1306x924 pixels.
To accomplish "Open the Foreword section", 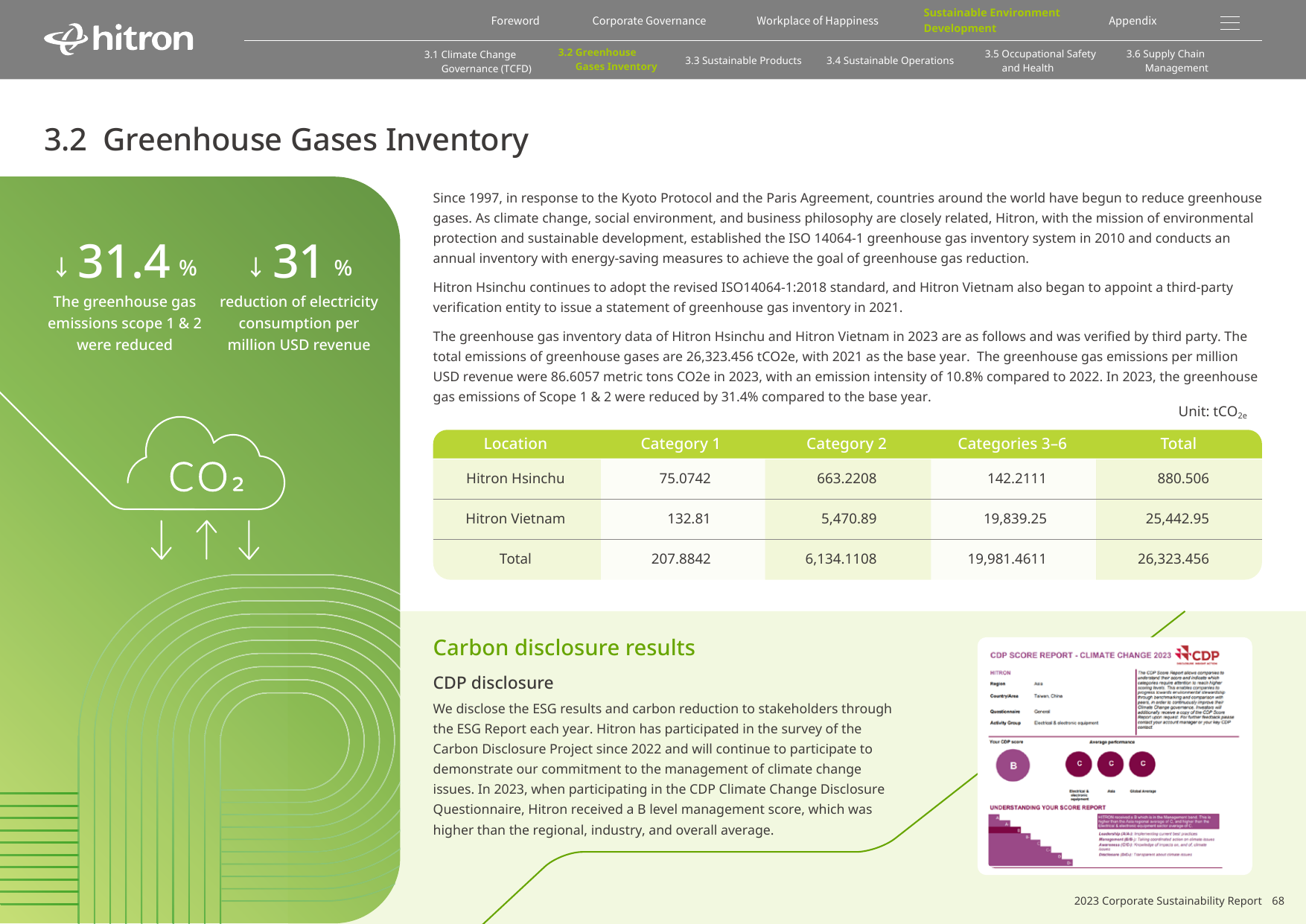I will 515,21.
